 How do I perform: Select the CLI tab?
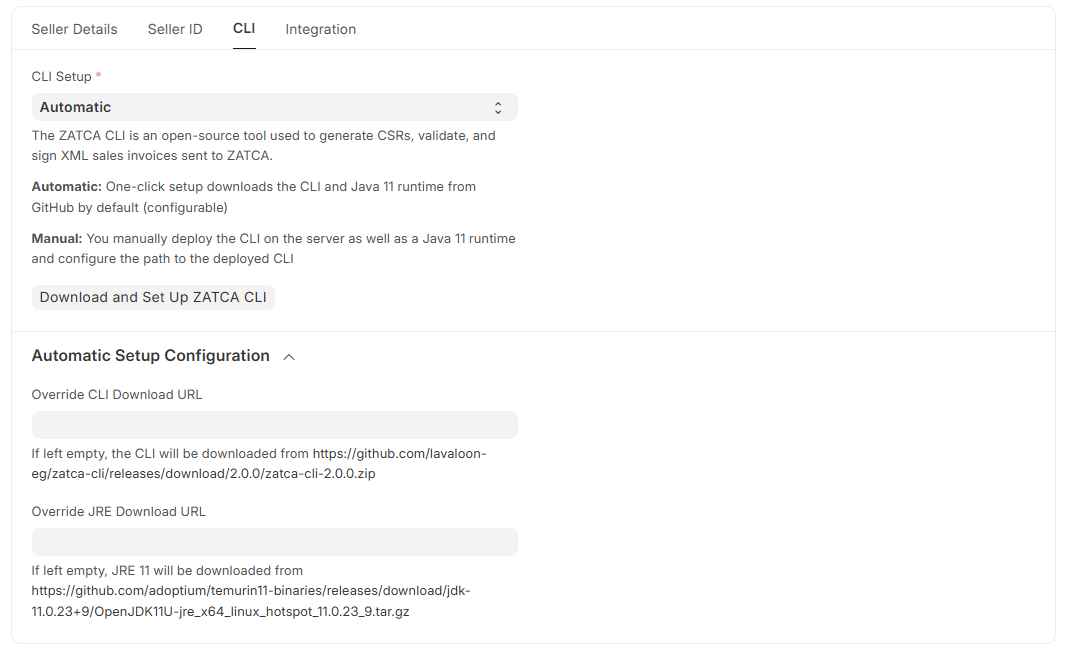pyautogui.click(x=244, y=28)
